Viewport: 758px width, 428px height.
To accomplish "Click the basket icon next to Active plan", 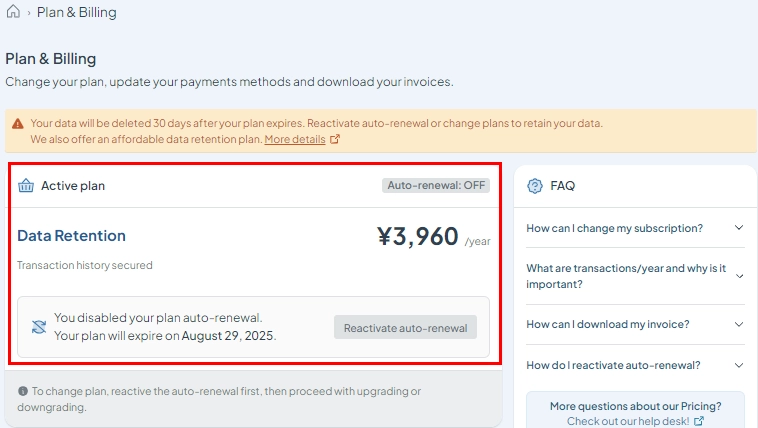I will pos(26,186).
